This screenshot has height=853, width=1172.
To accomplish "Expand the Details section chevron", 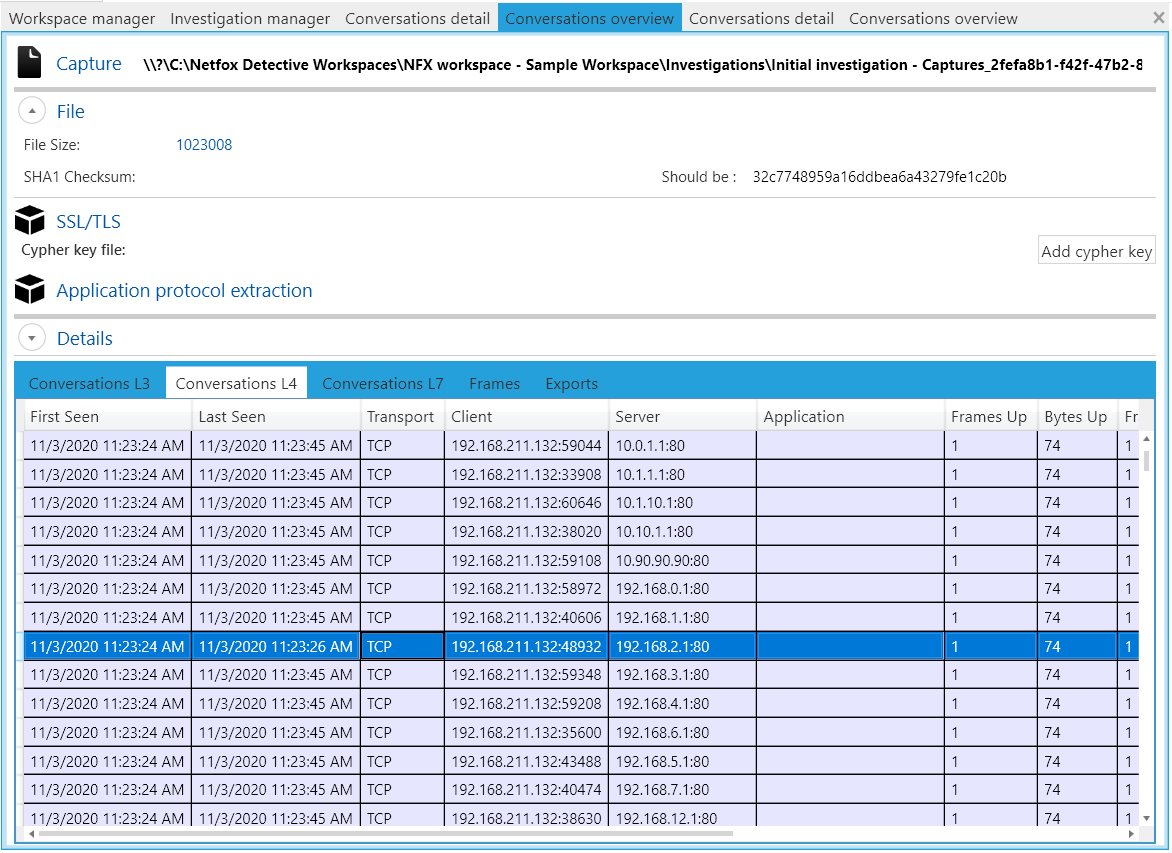I will click(x=32, y=339).
